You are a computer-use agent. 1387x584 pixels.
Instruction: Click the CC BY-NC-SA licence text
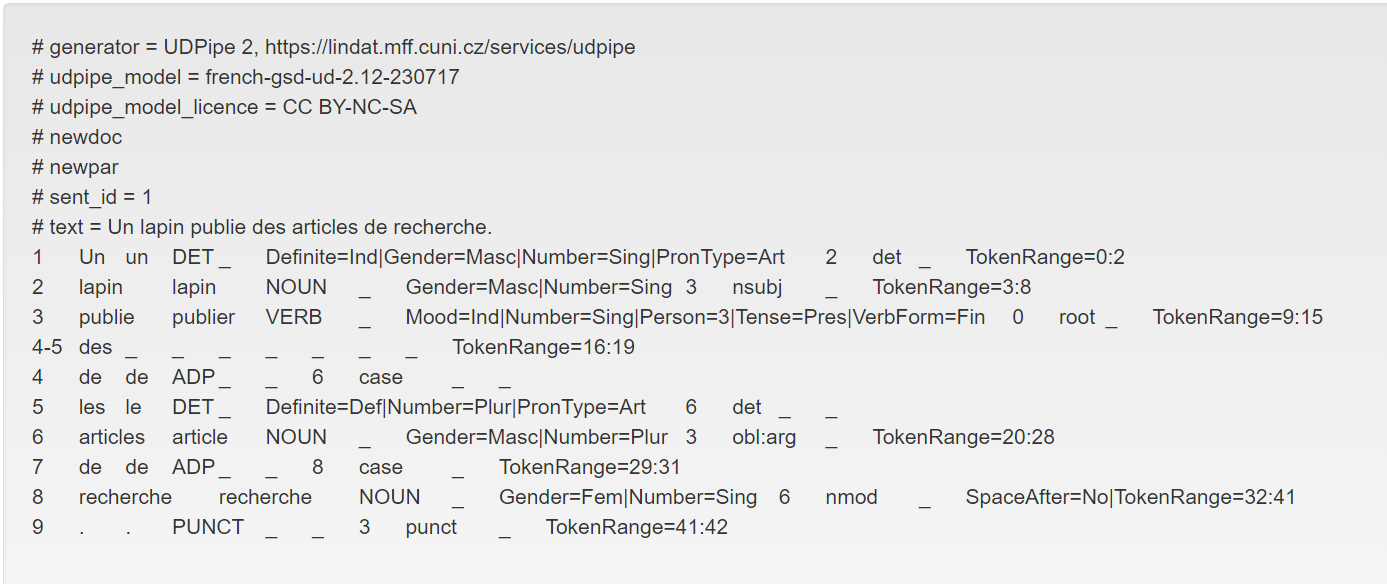tap(350, 107)
